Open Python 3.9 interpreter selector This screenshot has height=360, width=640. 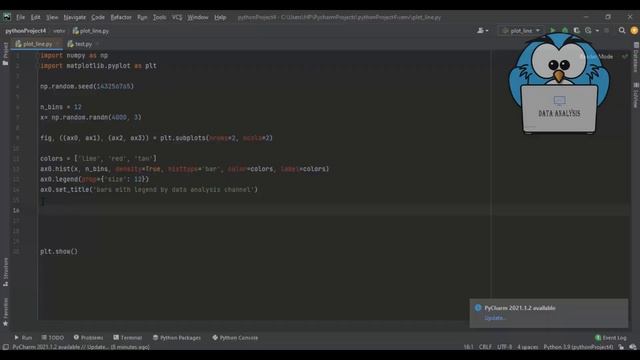(x=578, y=347)
